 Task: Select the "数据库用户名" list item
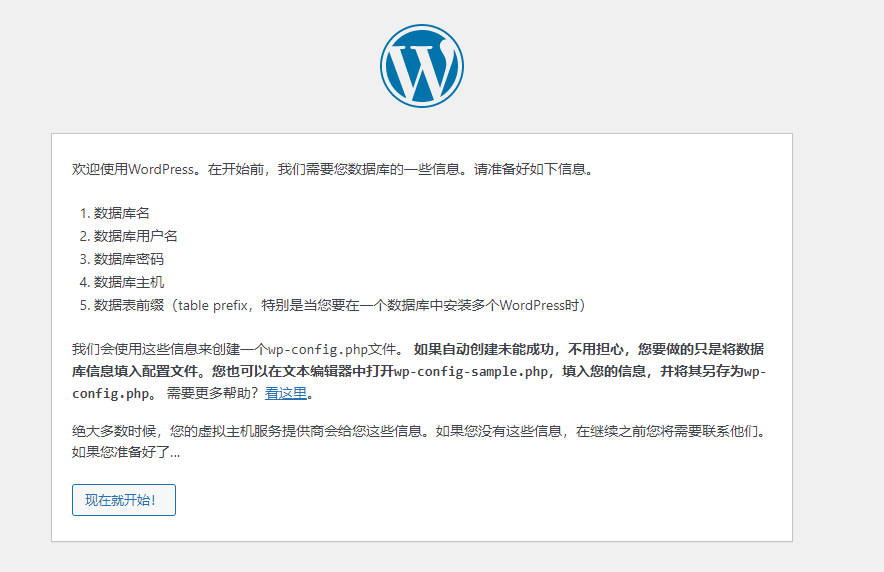pyautogui.click(x=135, y=236)
